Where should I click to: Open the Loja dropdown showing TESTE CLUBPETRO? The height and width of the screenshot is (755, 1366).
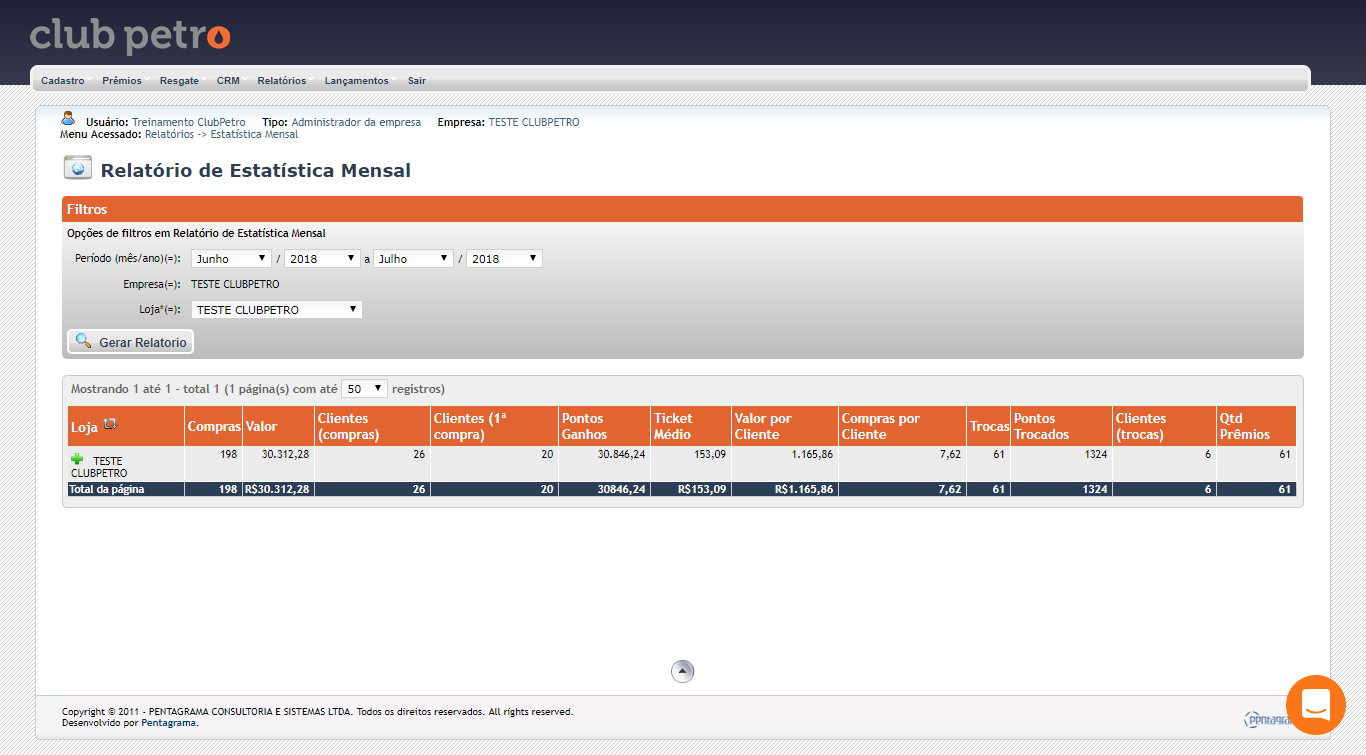[277, 309]
